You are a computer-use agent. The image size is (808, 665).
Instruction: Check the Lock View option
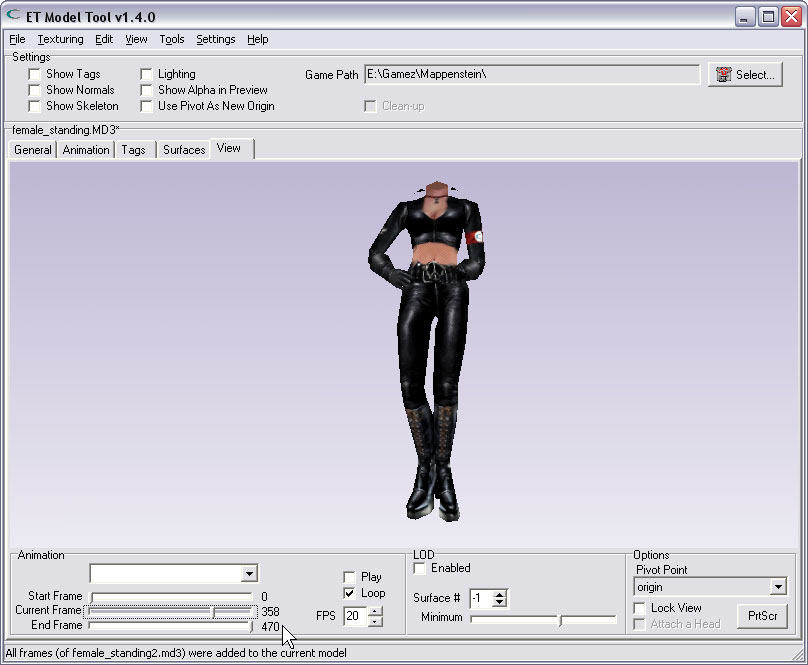639,608
